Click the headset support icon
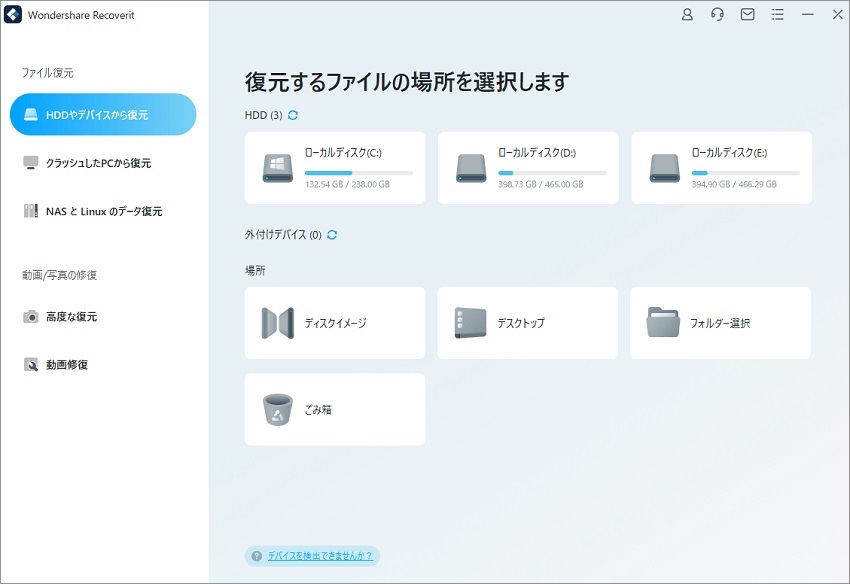The height and width of the screenshot is (584, 850). 717,15
